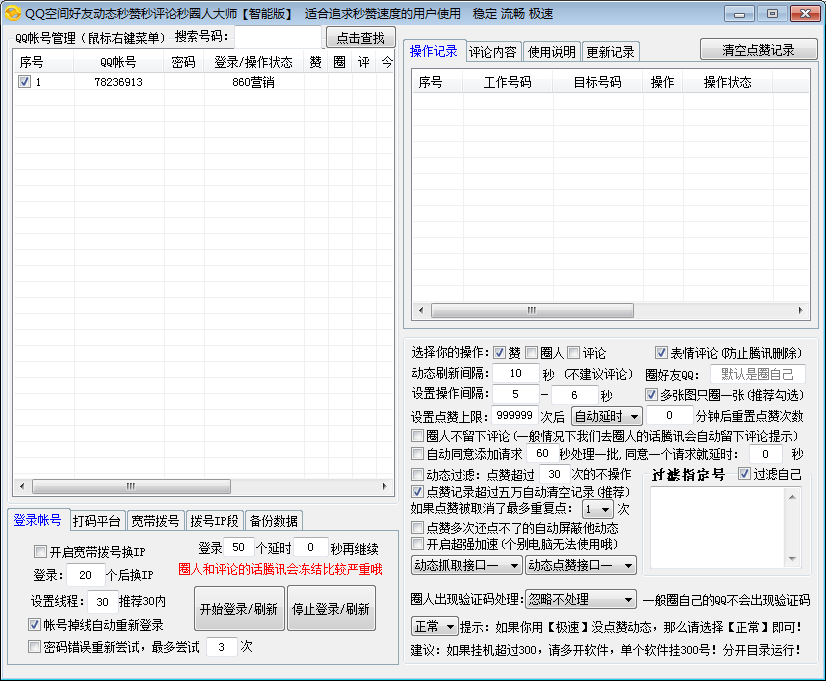Click the 圈好友QQ input field

[758, 374]
